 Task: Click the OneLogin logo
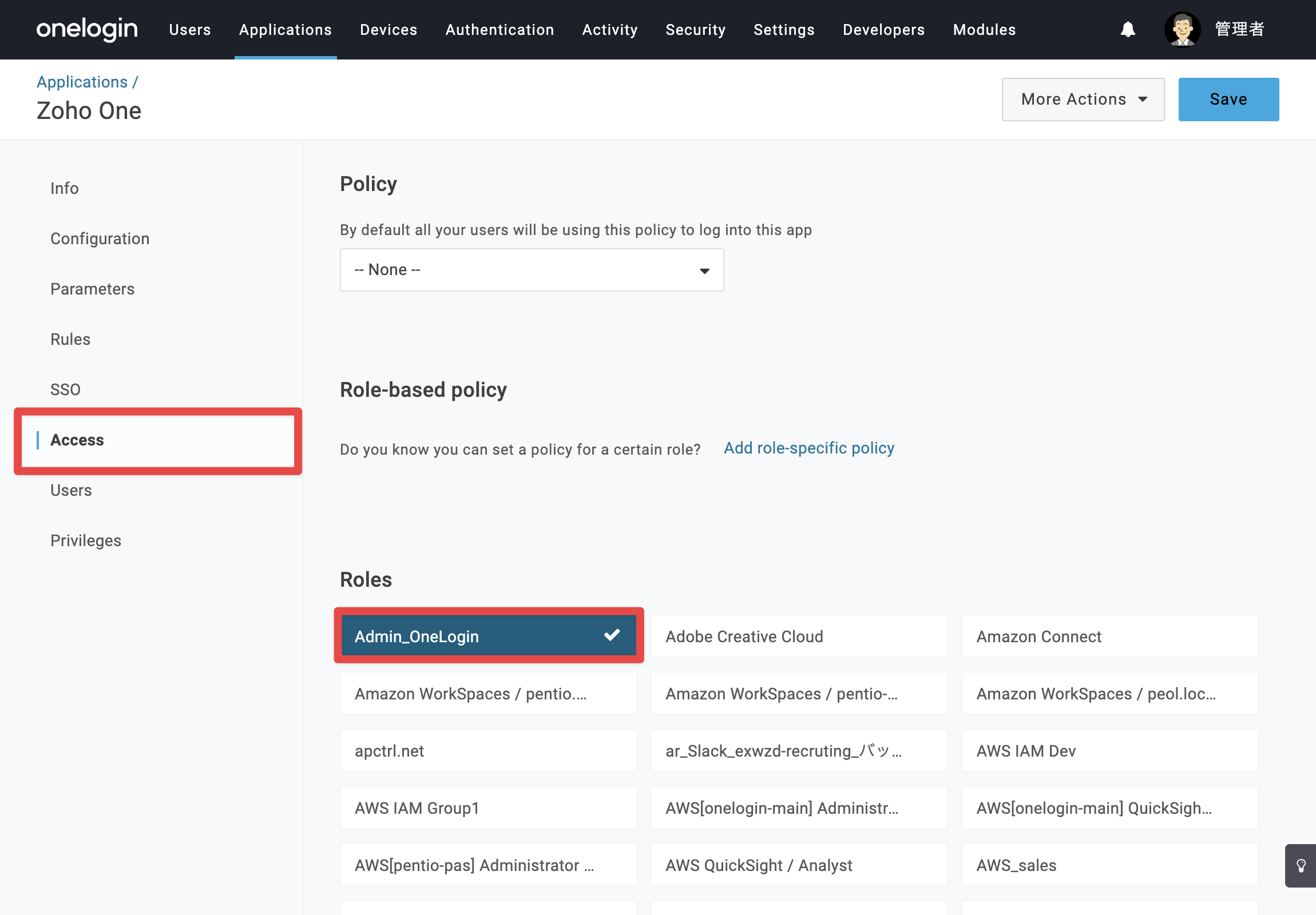[x=87, y=29]
